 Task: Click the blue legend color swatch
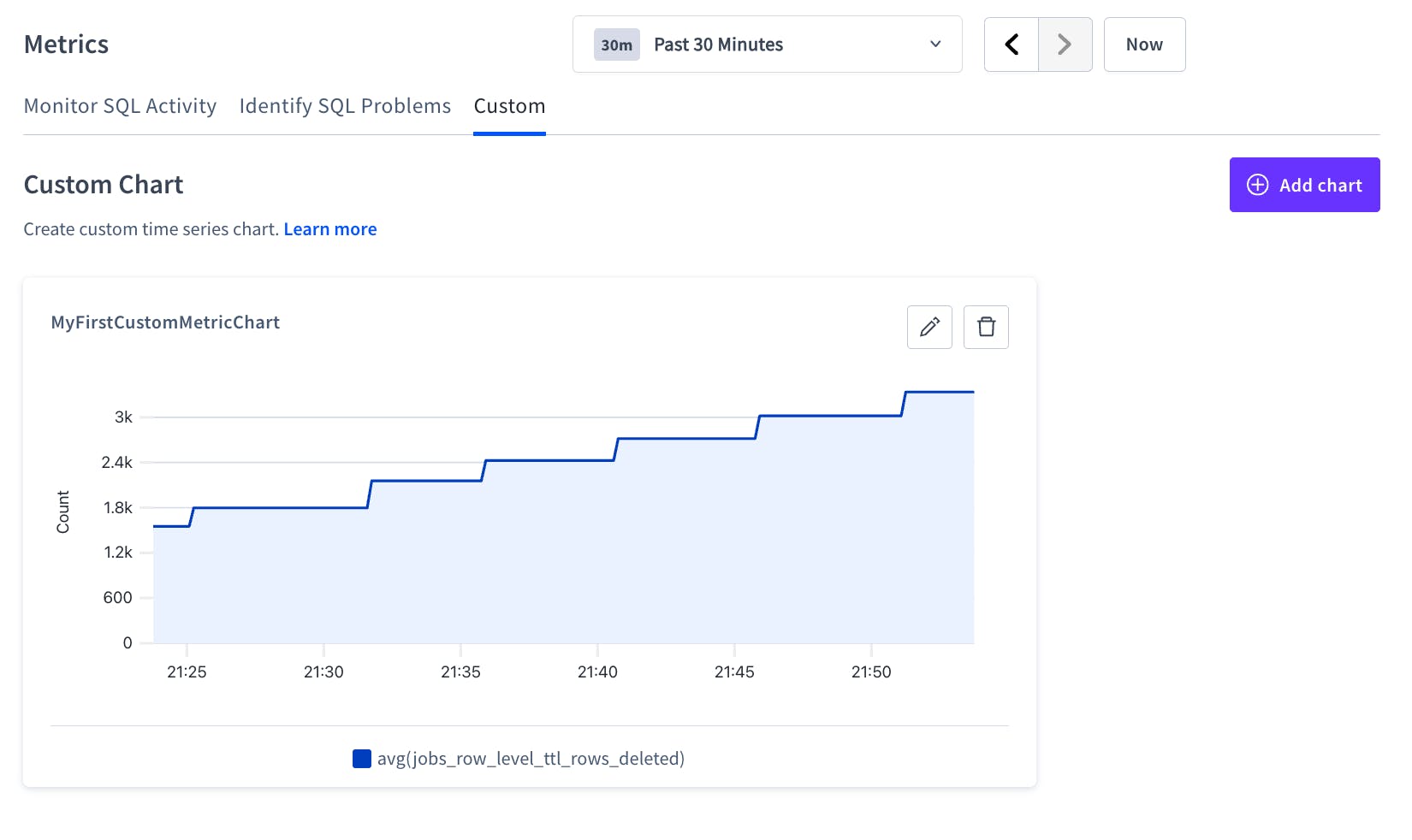click(x=361, y=758)
